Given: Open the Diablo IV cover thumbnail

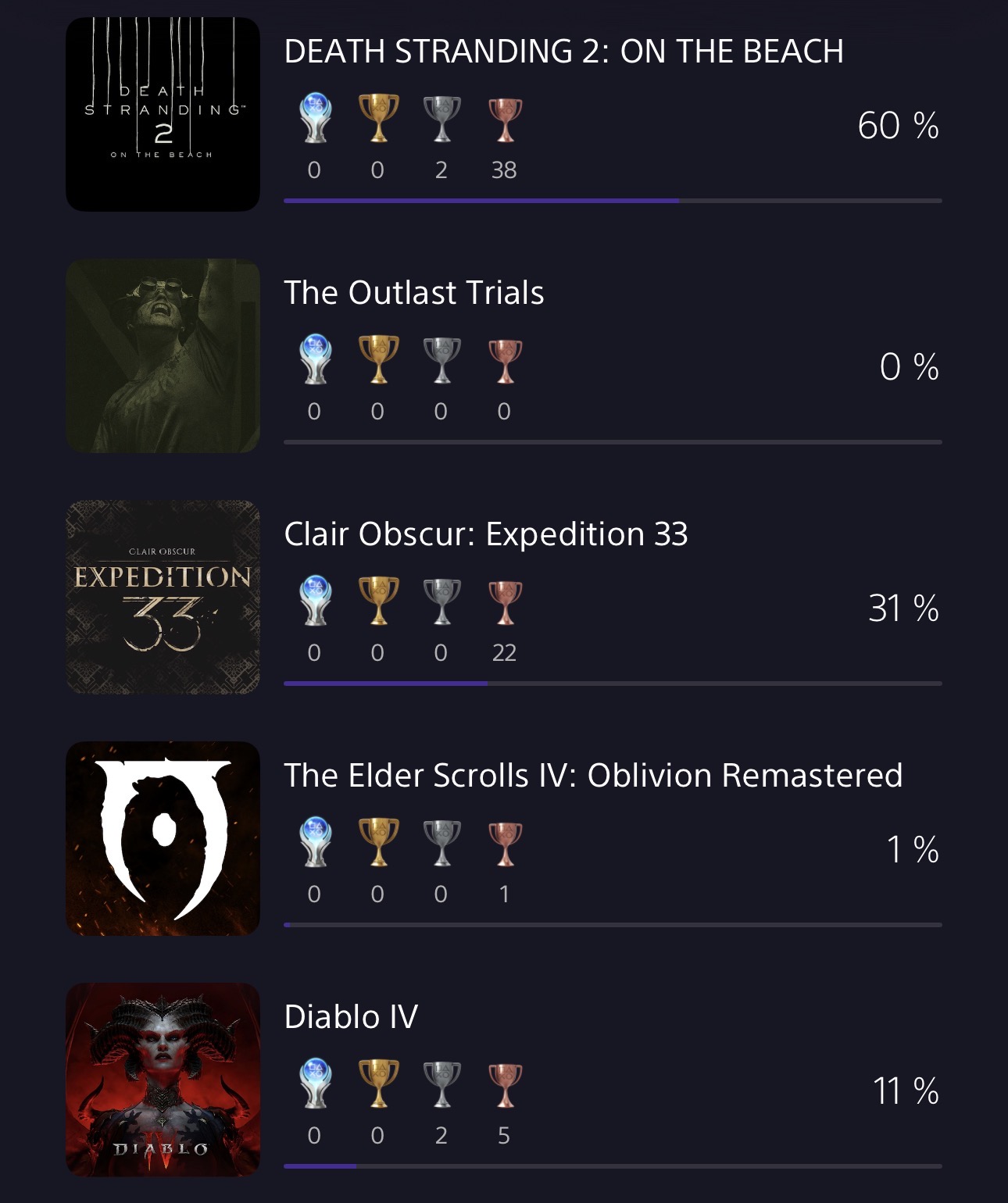Looking at the screenshot, I should (x=163, y=1080).
